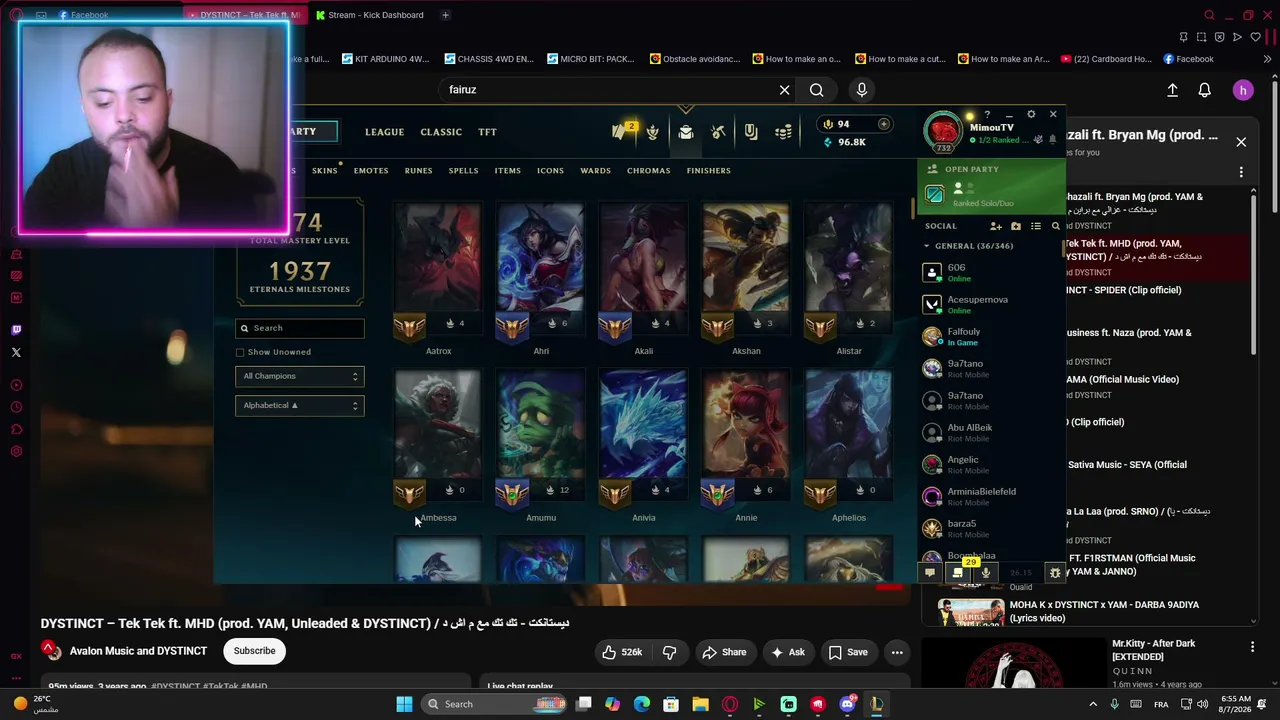
Task: Open the Crafting hammer icon in League client
Action: pyautogui.click(x=718, y=132)
